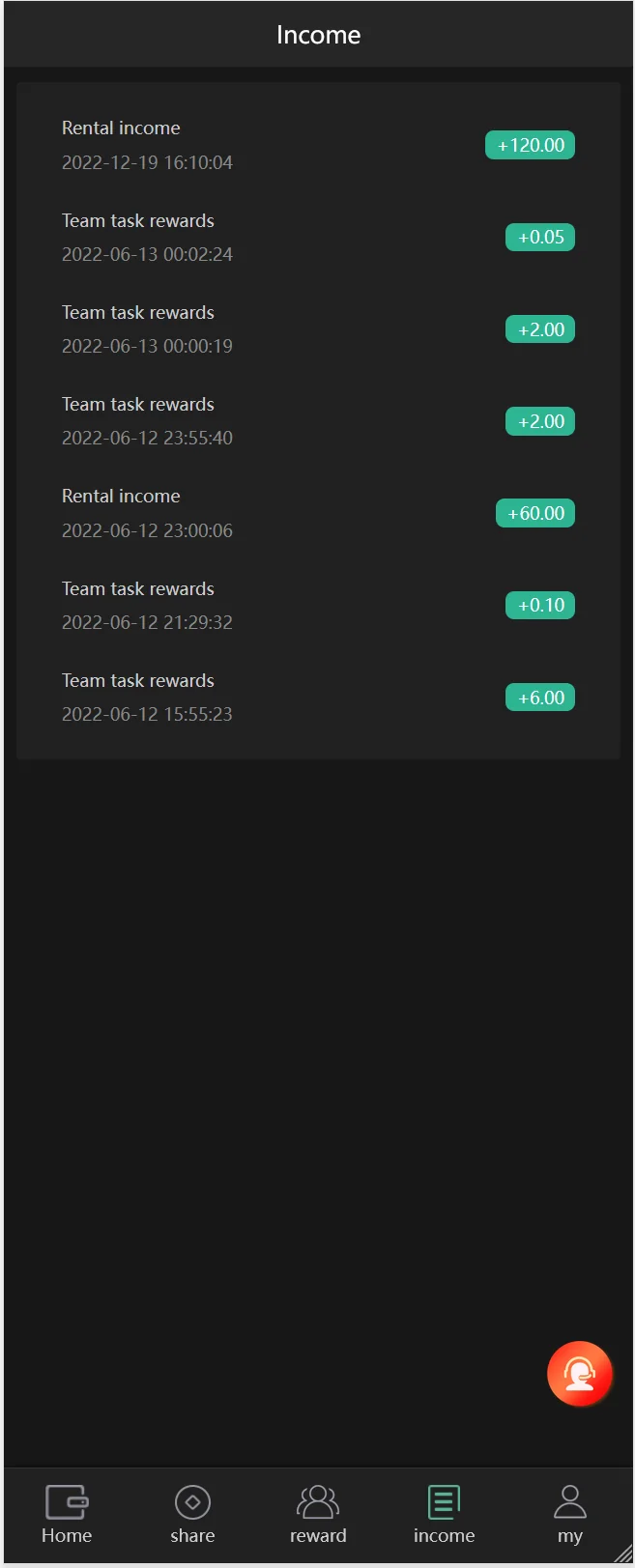
Task: Open the customer support headset button
Action: pyautogui.click(x=579, y=1373)
